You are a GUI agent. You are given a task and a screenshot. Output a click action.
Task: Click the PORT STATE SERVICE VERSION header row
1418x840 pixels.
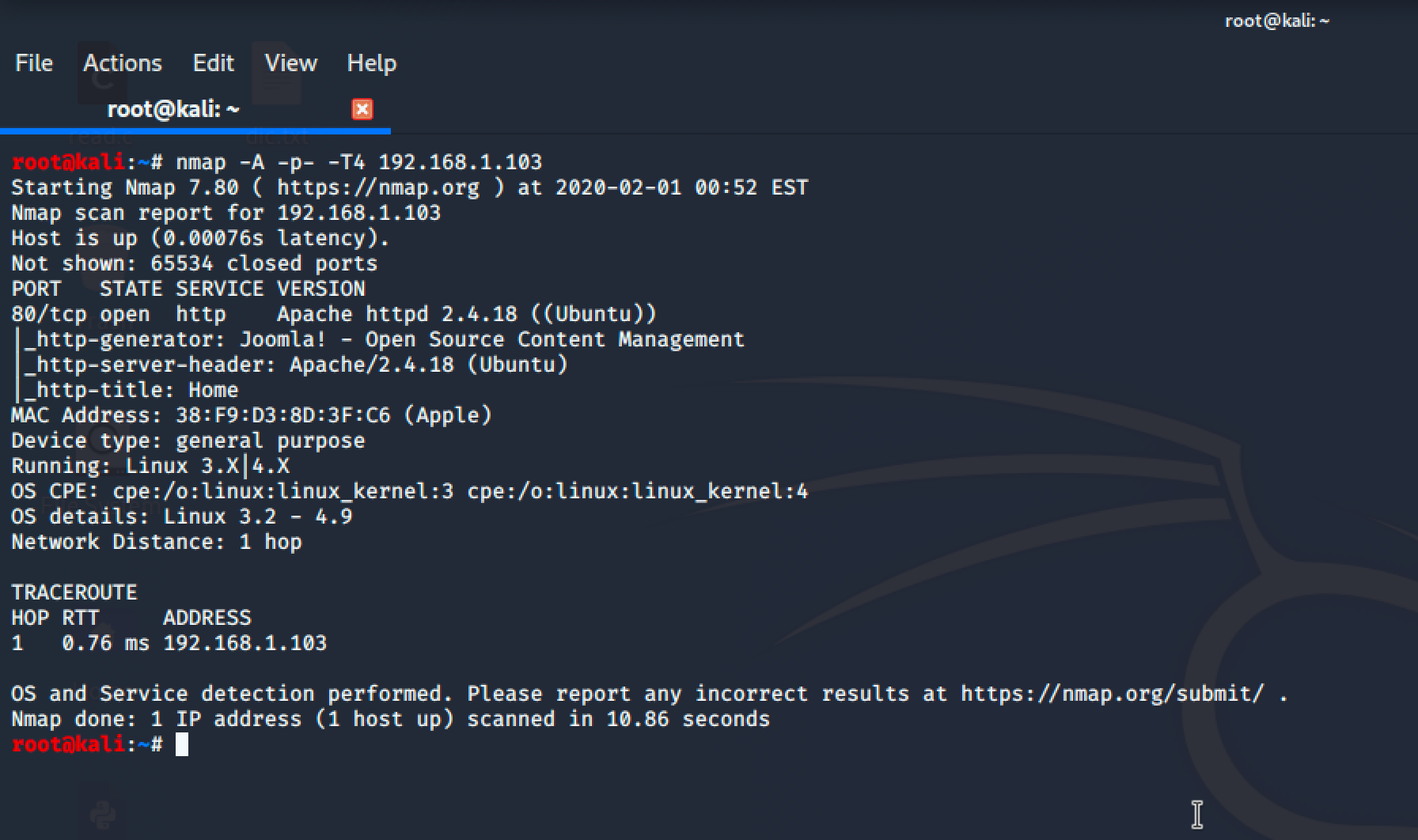click(188, 289)
